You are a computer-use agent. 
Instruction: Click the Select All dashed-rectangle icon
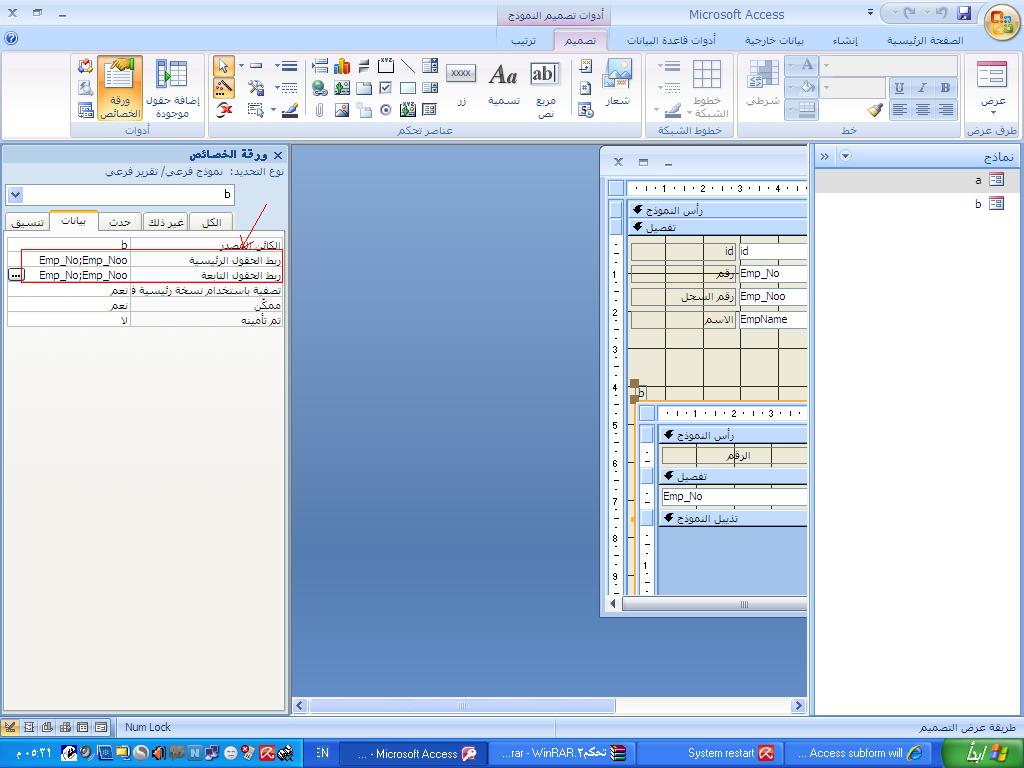click(x=256, y=110)
